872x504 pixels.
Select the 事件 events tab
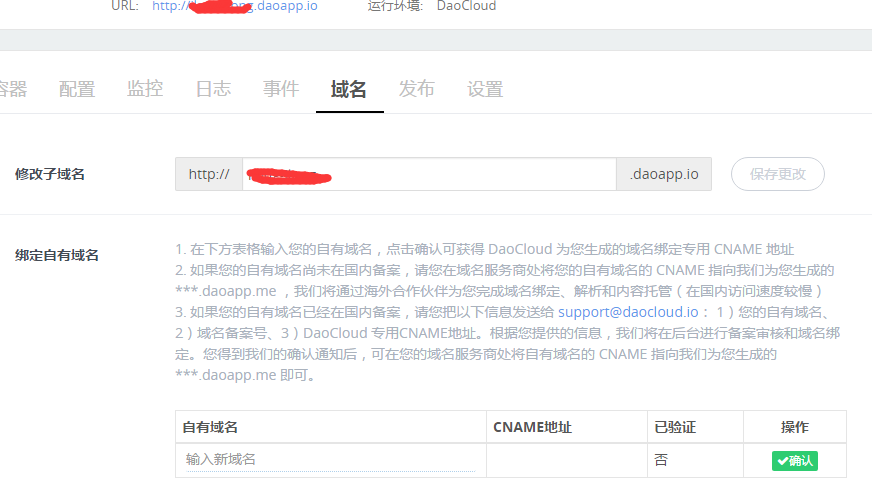(281, 89)
